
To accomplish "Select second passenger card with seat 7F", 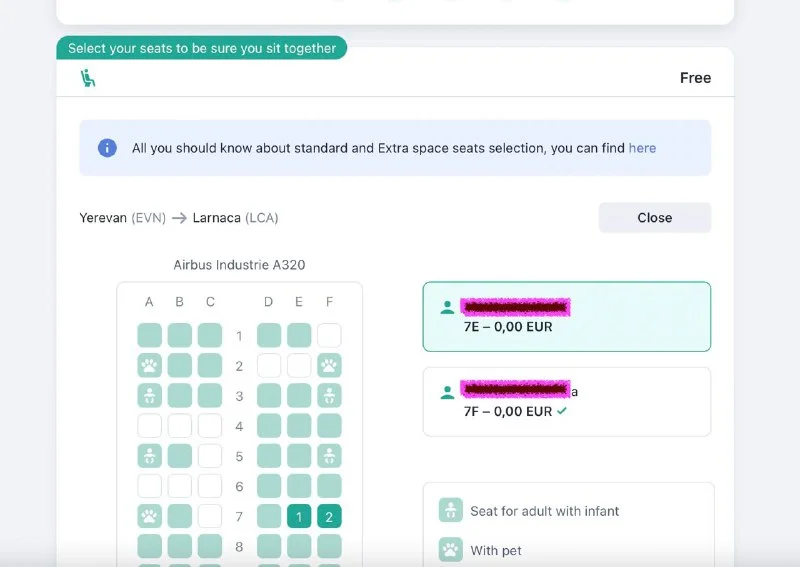I will (566, 401).
